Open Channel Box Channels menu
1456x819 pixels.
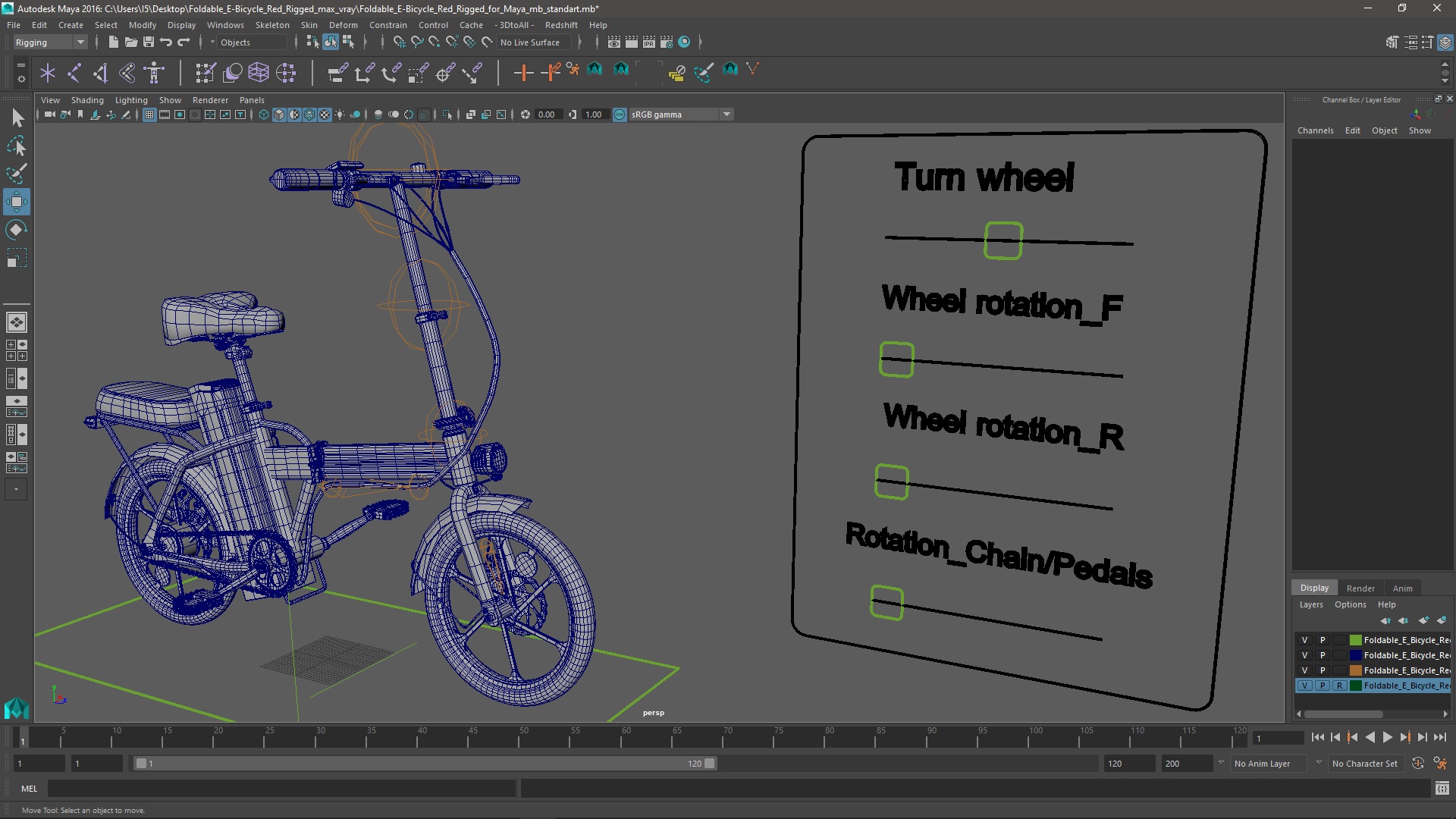tap(1315, 130)
